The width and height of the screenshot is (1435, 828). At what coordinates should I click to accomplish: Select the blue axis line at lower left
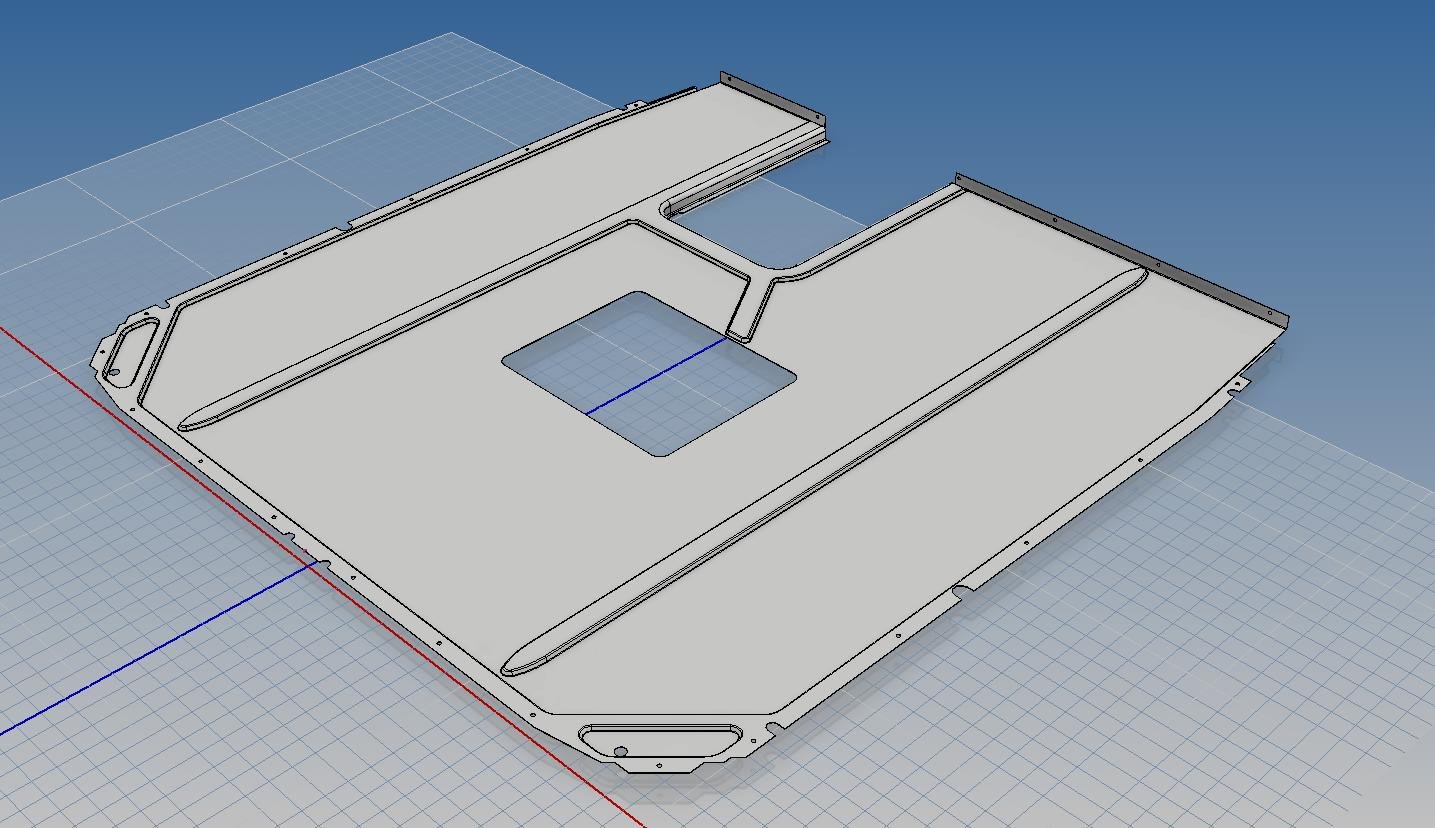pos(150,650)
